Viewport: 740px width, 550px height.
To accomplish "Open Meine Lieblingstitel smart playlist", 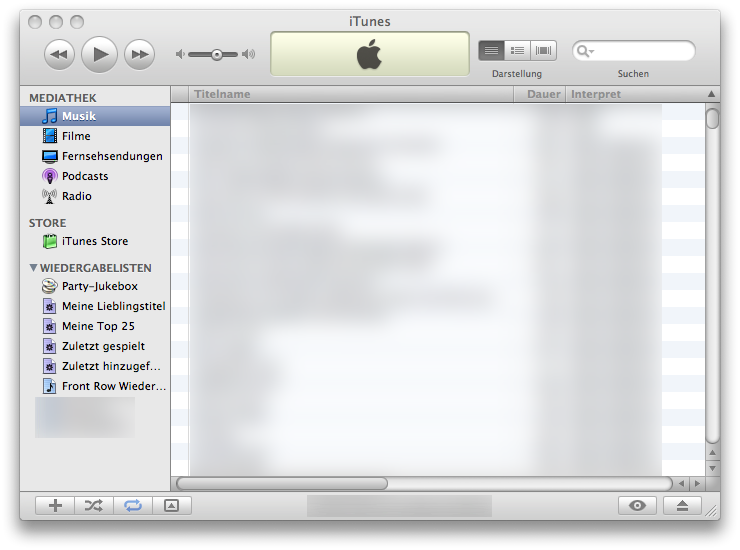I will (95, 306).
